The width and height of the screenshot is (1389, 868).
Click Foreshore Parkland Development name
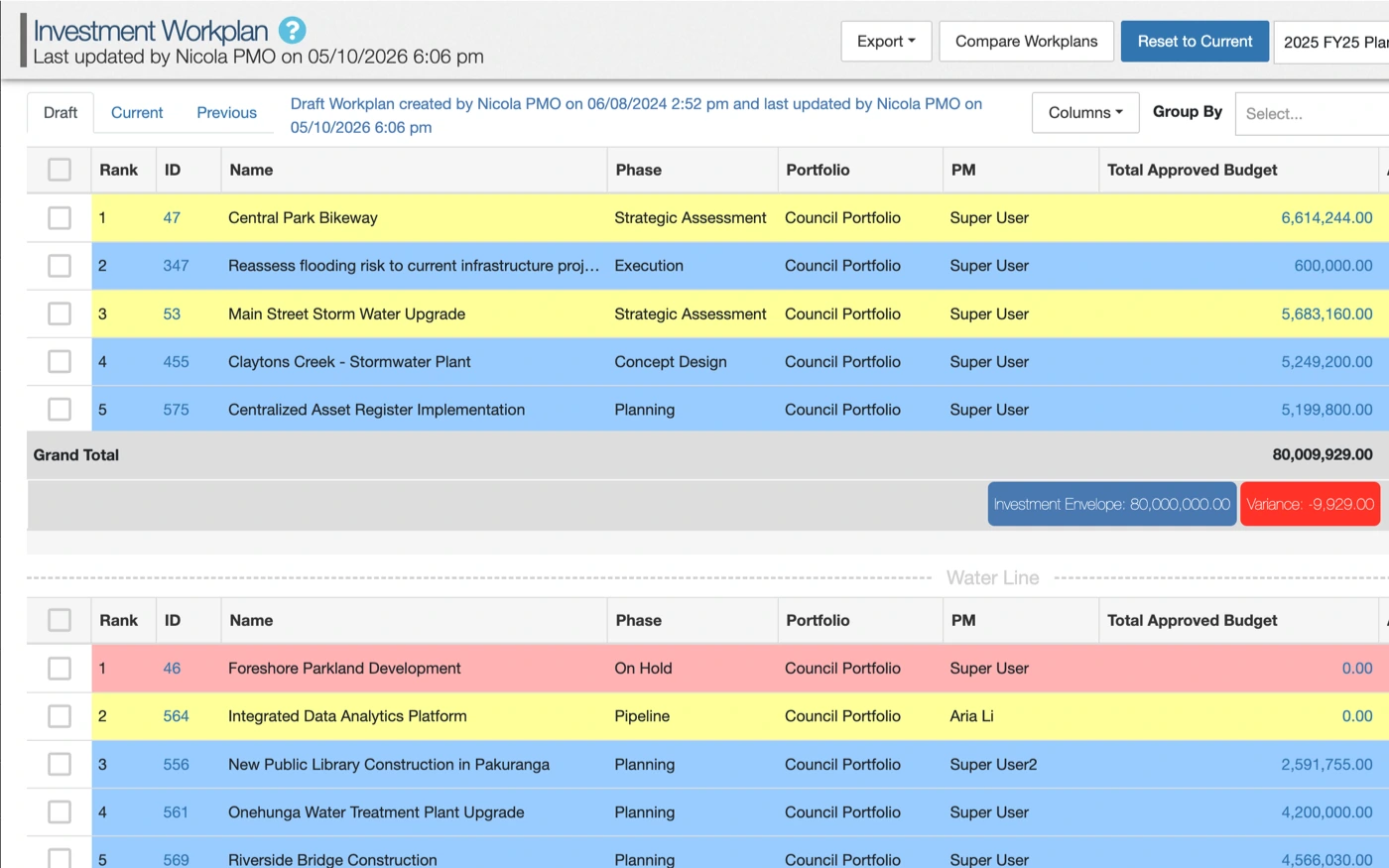click(344, 668)
